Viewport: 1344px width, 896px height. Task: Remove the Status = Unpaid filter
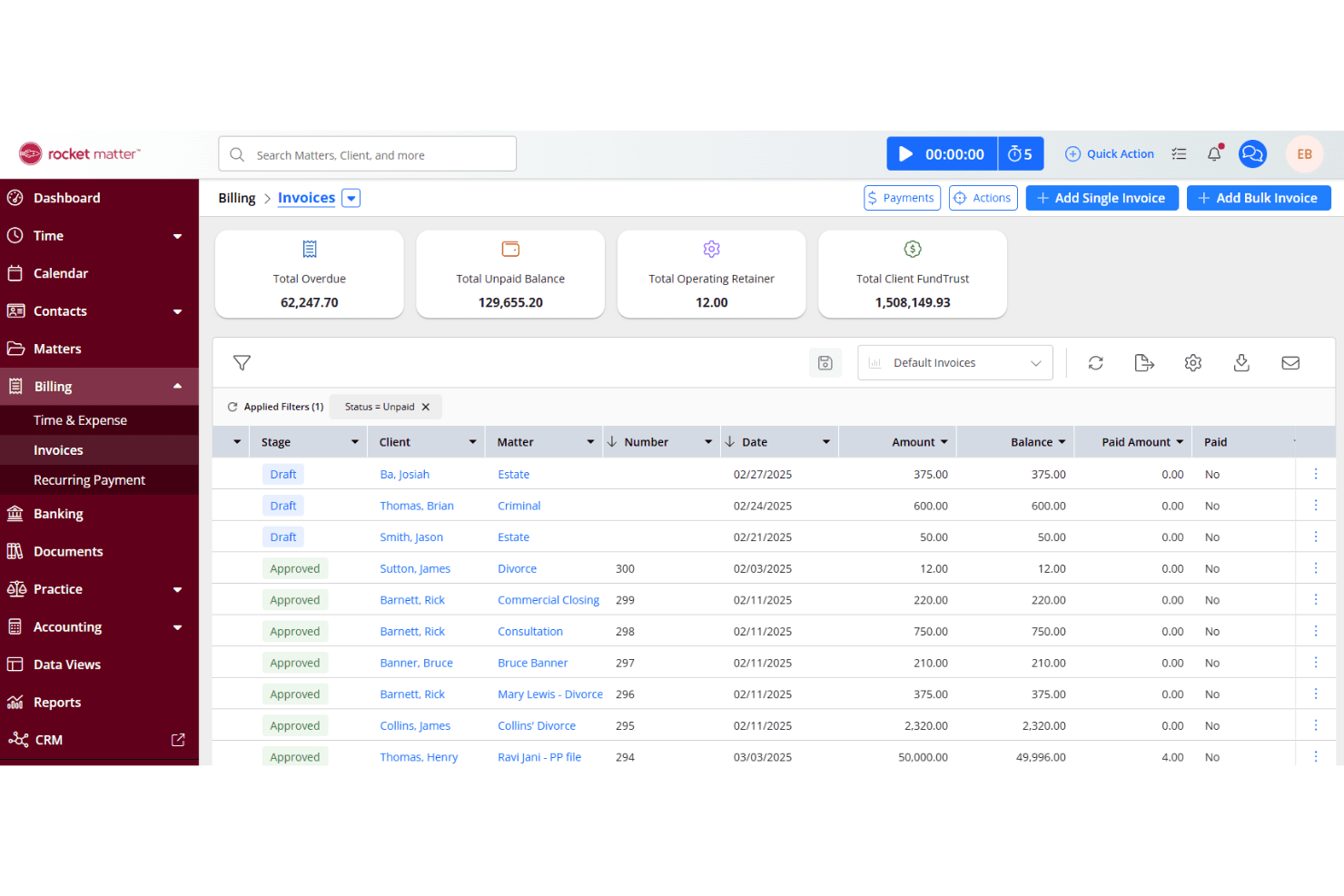(425, 408)
